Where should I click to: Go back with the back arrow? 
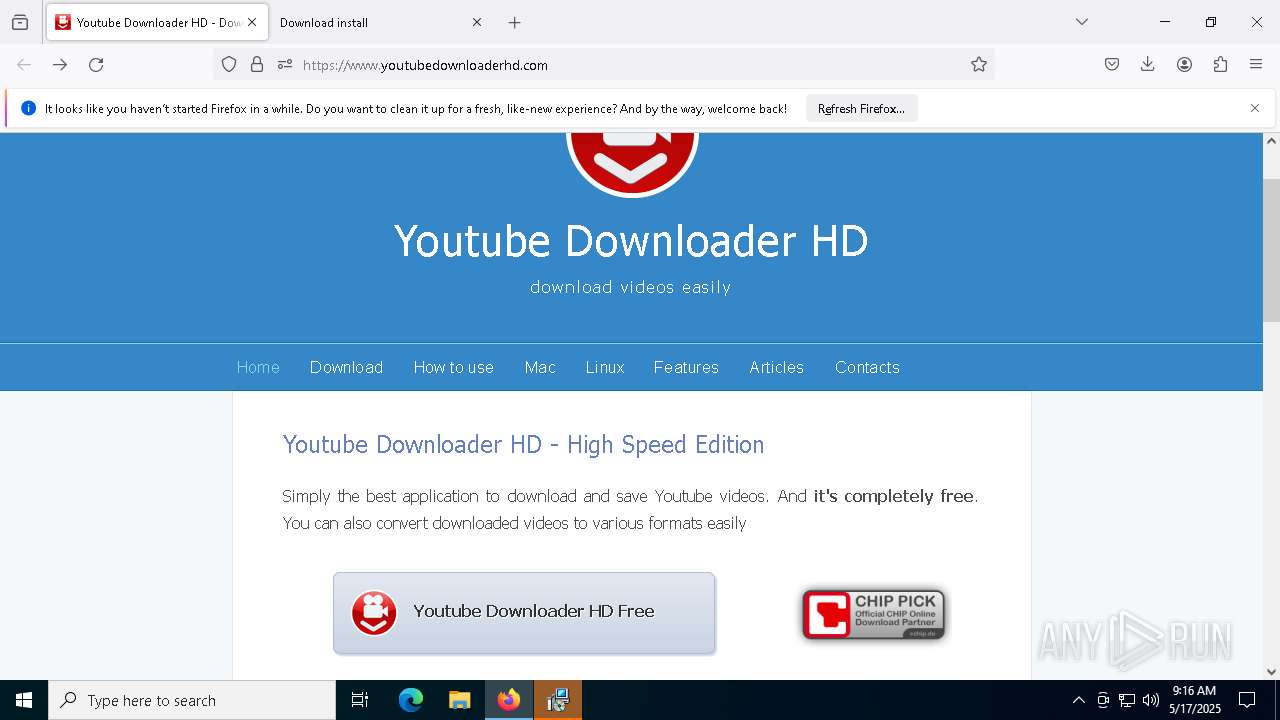pyautogui.click(x=24, y=65)
